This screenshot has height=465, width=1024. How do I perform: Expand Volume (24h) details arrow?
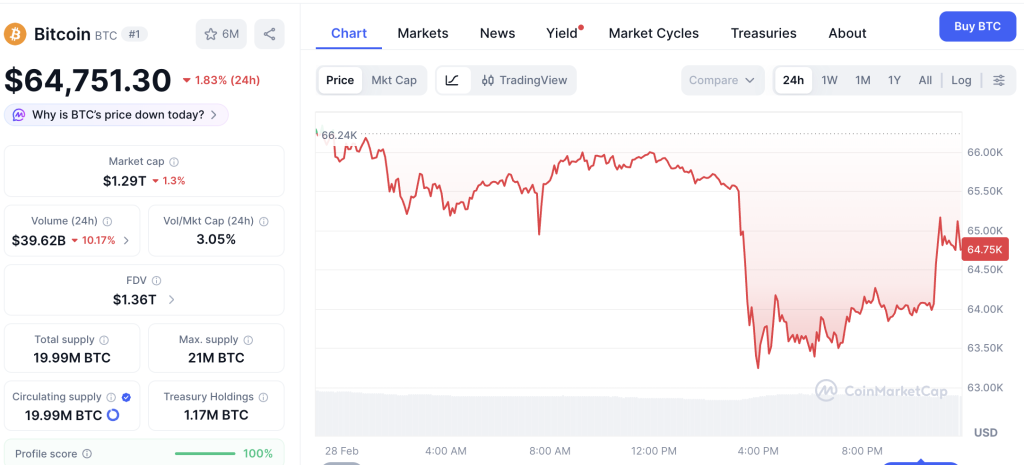[126, 240]
